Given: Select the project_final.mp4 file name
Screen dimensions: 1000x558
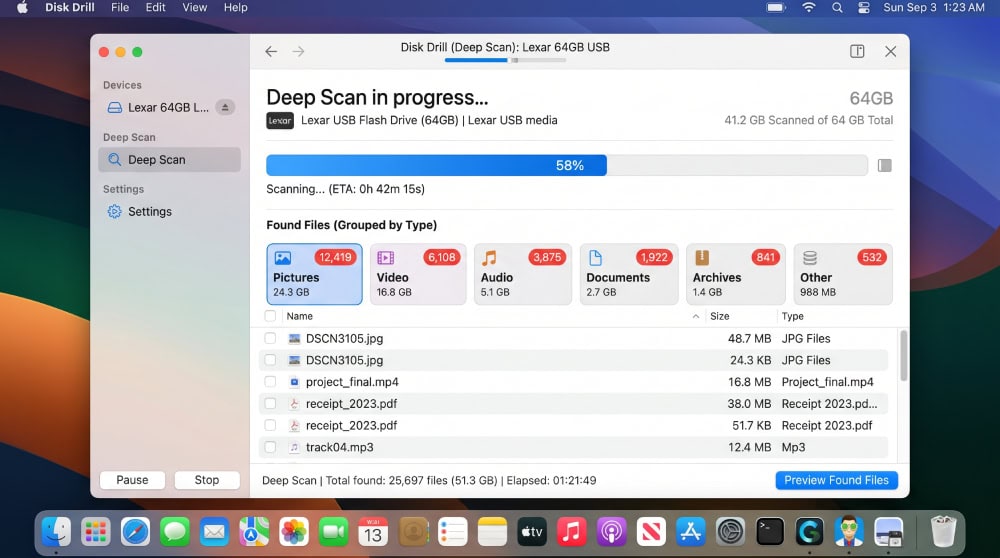Looking at the screenshot, I should click(x=352, y=382).
